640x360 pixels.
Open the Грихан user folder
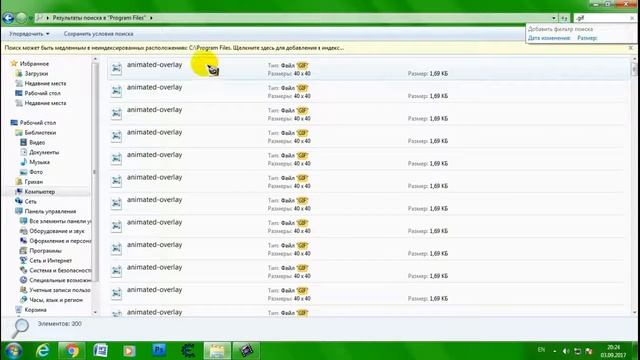click(x=33, y=182)
